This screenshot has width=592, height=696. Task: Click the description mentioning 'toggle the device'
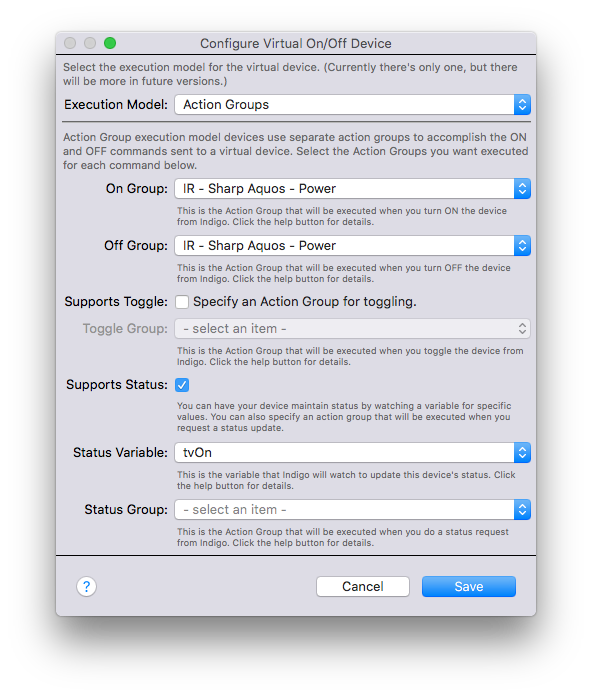[x=350, y=356]
